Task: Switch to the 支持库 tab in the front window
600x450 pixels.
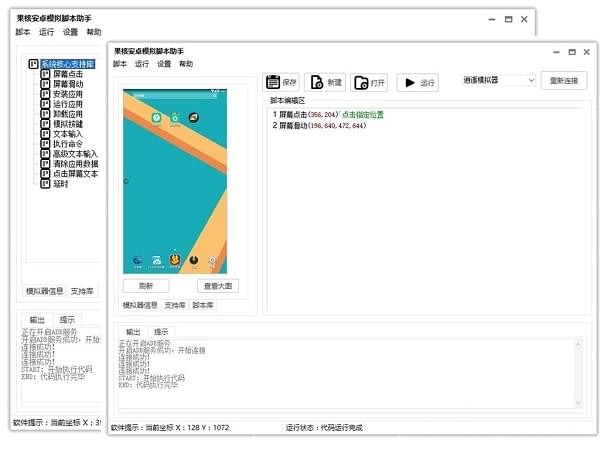Action: pyautogui.click(x=175, y=305)
